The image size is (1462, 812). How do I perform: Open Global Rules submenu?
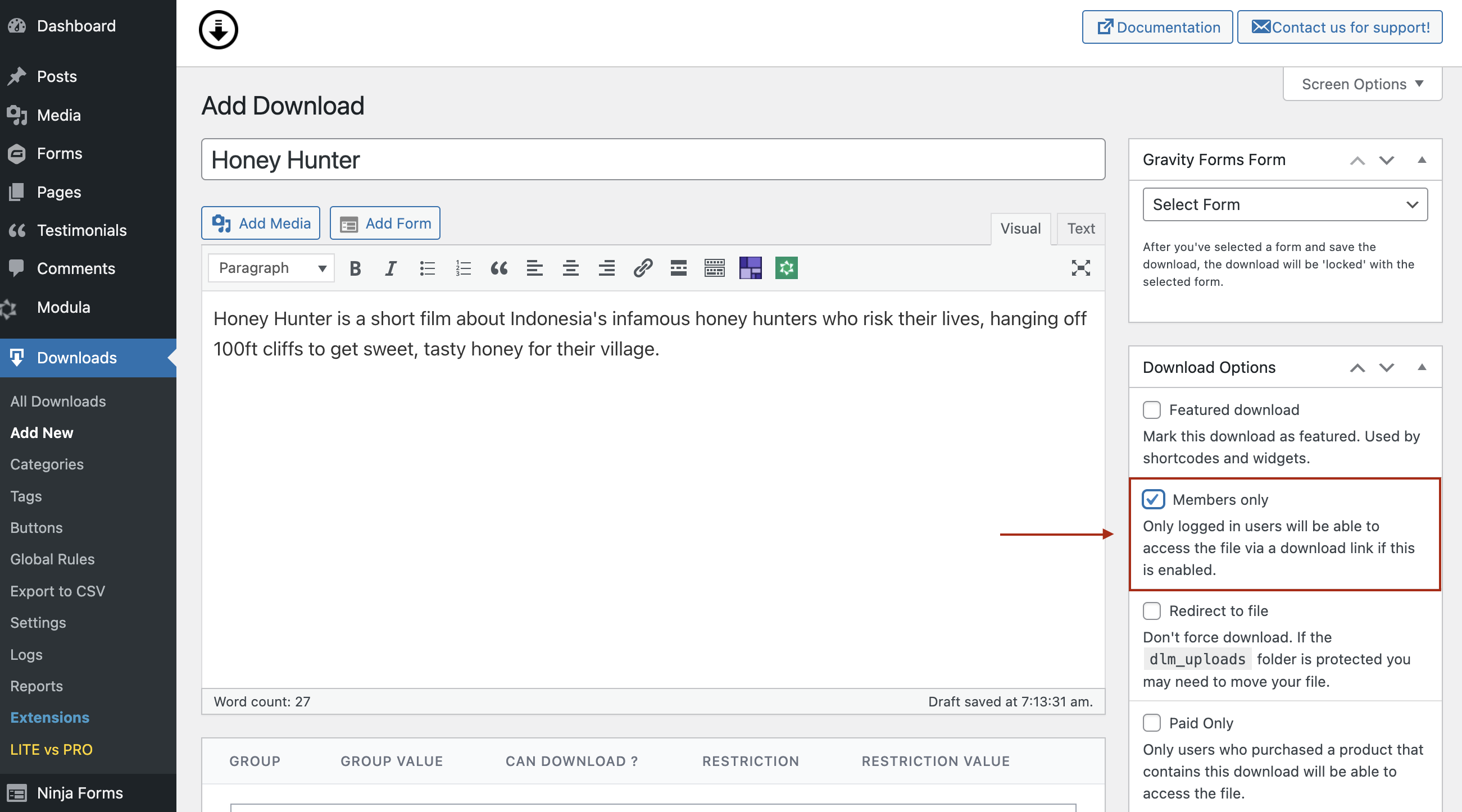tap(52, 559)
